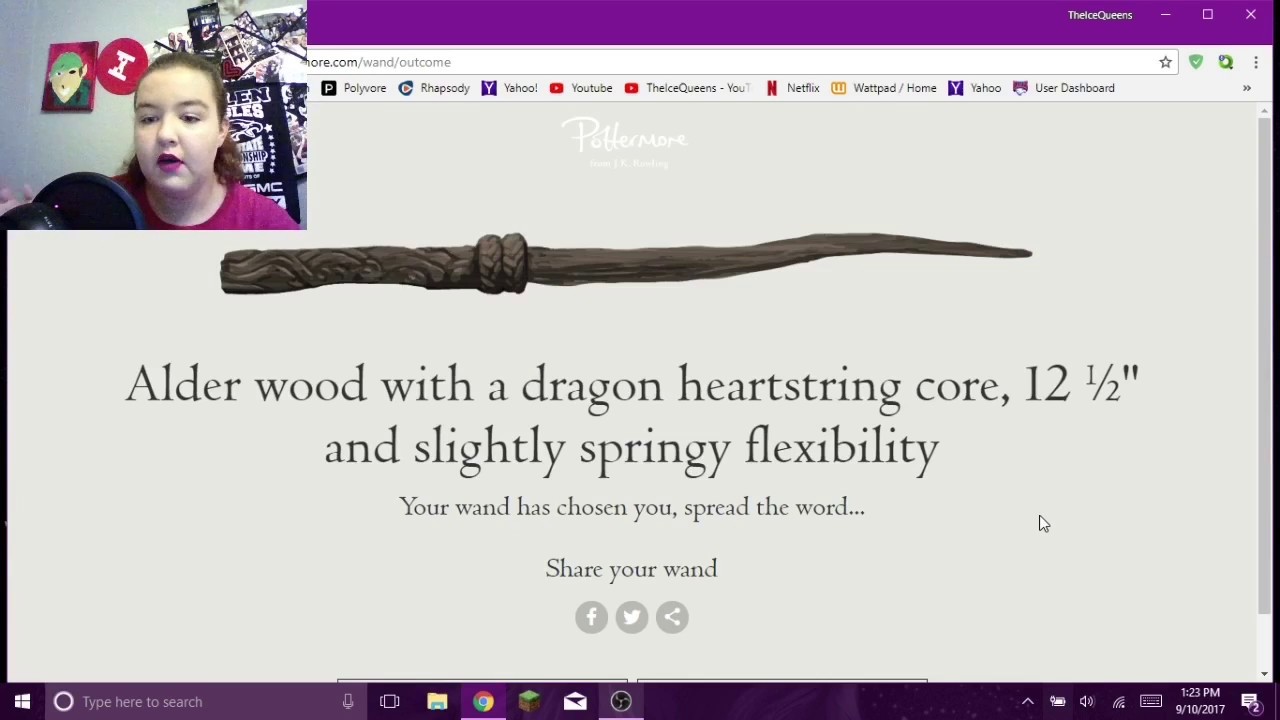Open Task View on taskbar
The height and width of the screenshot is (720, 1280).
[390, 702]
